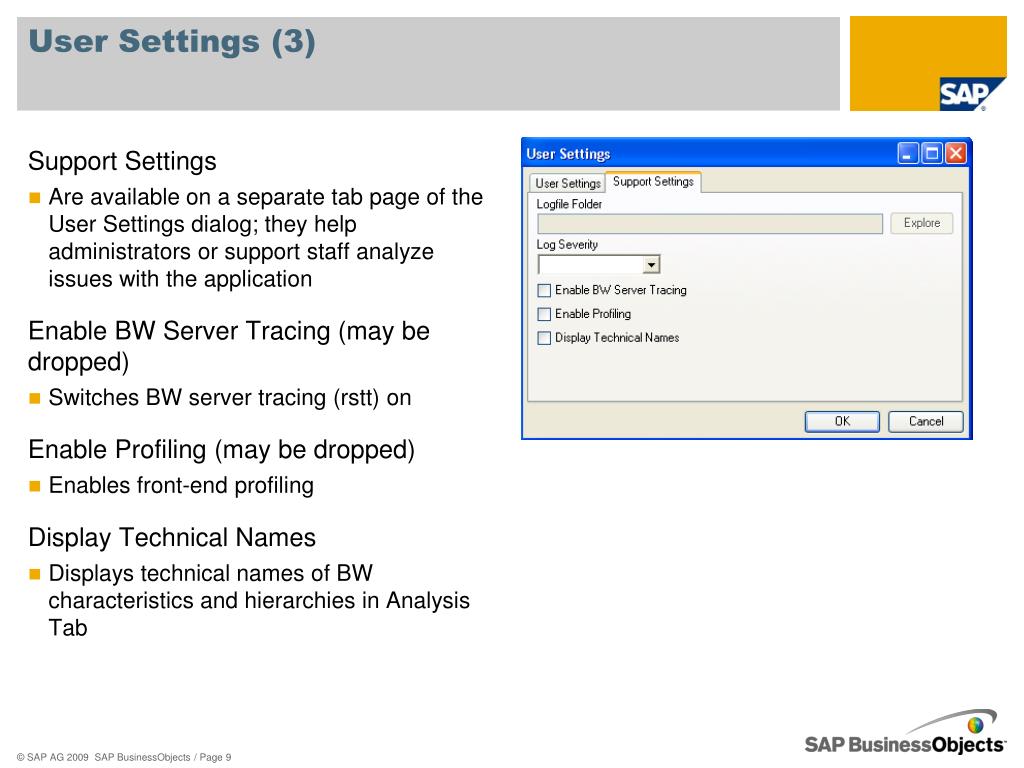Screen dimensions: 1024x768
Task: Tick the Enable Profiling checkbox
Action: click(x=544, y=314)
